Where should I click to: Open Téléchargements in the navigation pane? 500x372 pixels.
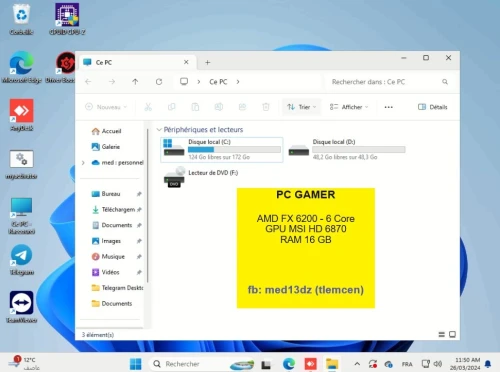pyautogui.click(x=118, y=209)
